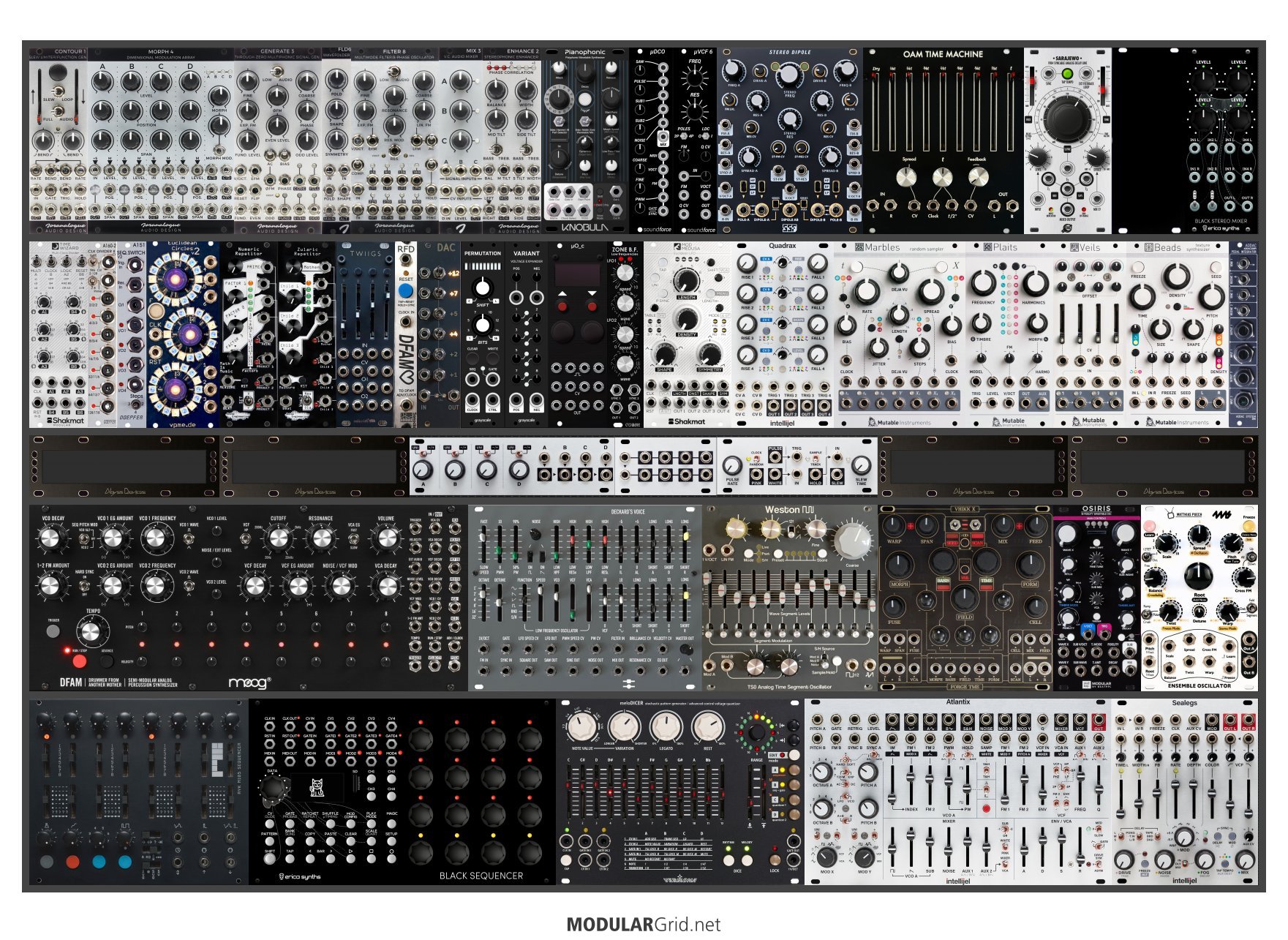Click the Mutable Instruments logo on Marbles

[900, 422]
